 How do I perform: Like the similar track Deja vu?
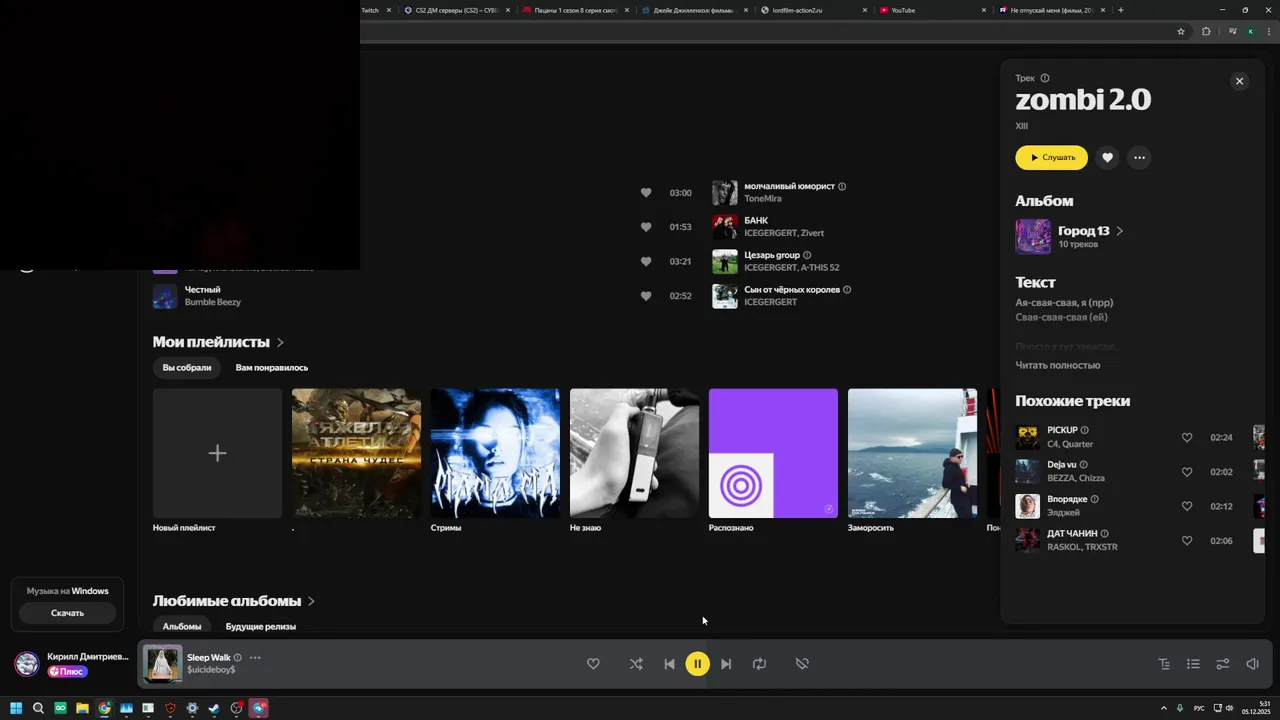[x=1187, y=472]
